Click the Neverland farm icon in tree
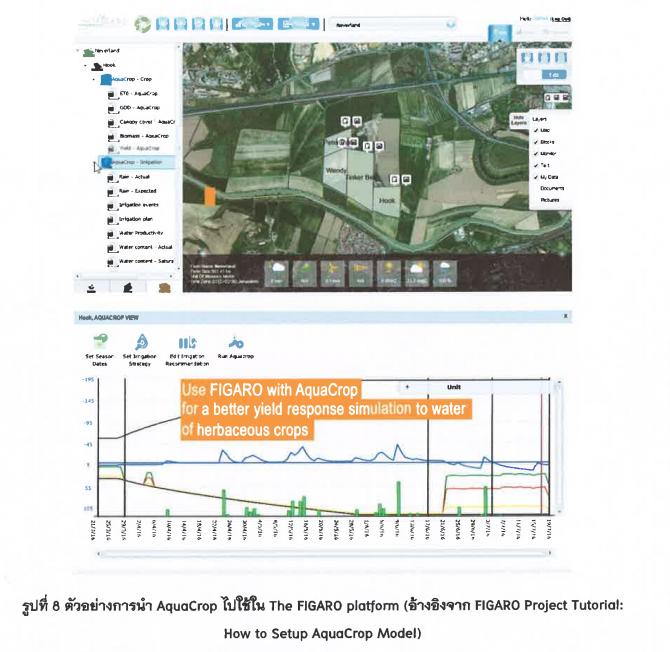670x652 pixels. 88,52
